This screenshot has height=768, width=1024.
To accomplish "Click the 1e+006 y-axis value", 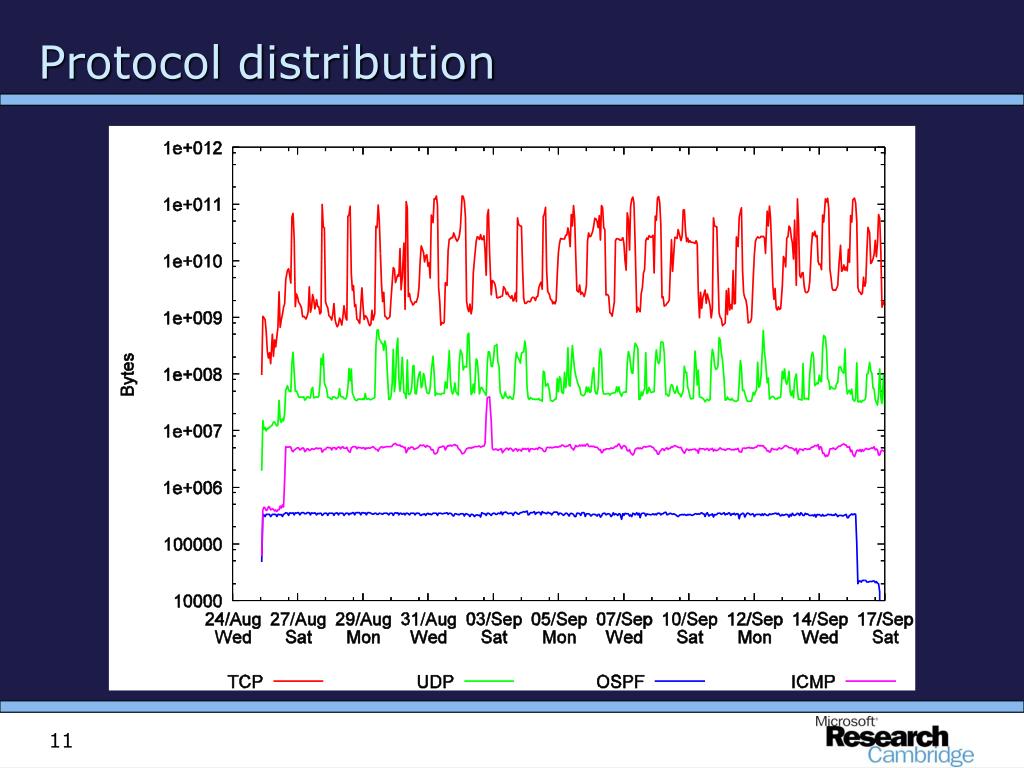I will pyautogui.click(x=193, y=488).
